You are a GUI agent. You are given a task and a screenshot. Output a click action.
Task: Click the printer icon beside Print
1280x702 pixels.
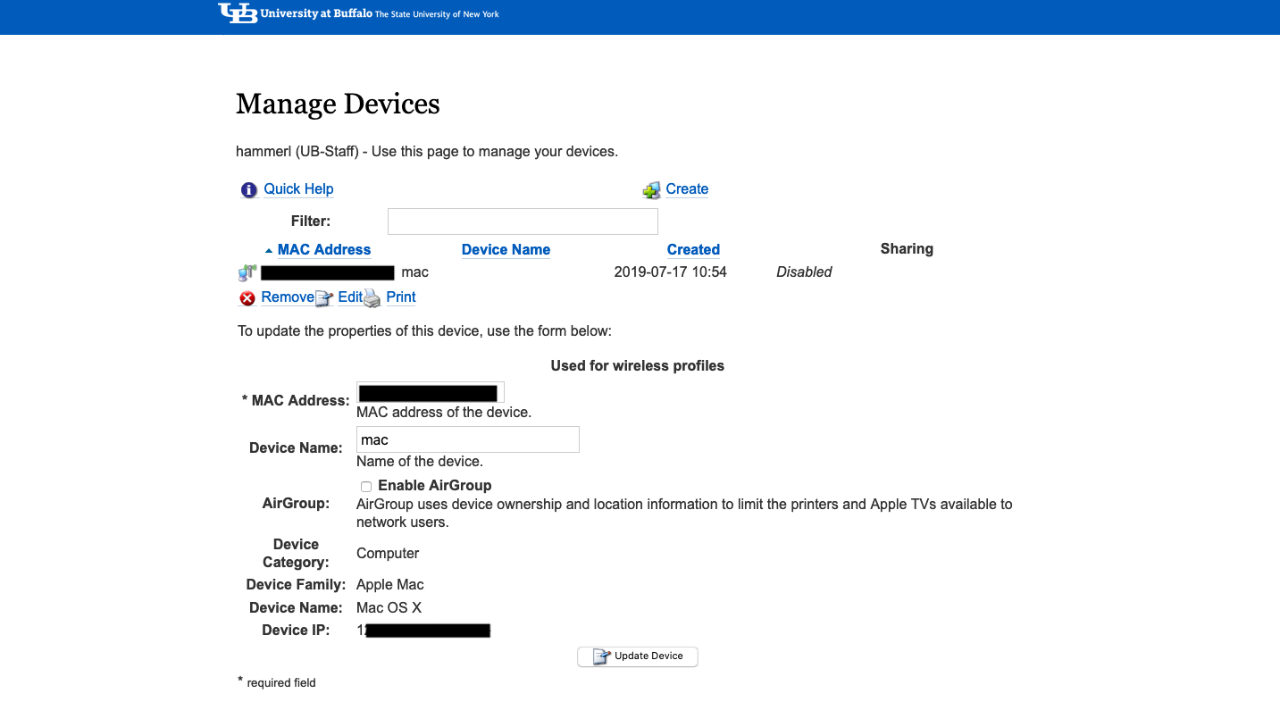point(372,298)
